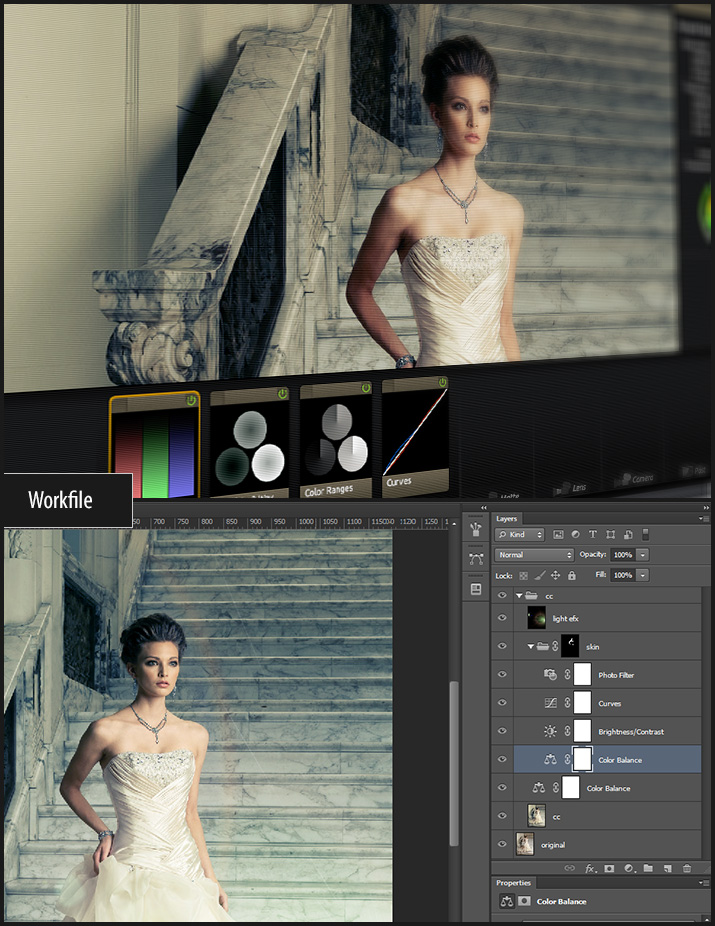The height and width of the screenshot is (926, 715).
Task: Click the new adjustment layer icon
Action: pyautogui.click(x=628, y=868)
